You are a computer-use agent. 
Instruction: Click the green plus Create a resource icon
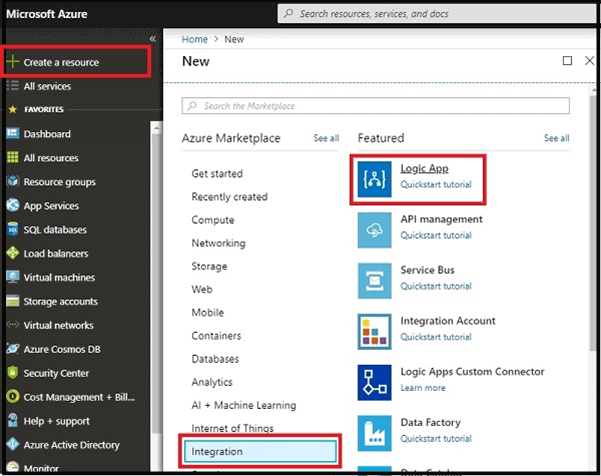[13, 61]
